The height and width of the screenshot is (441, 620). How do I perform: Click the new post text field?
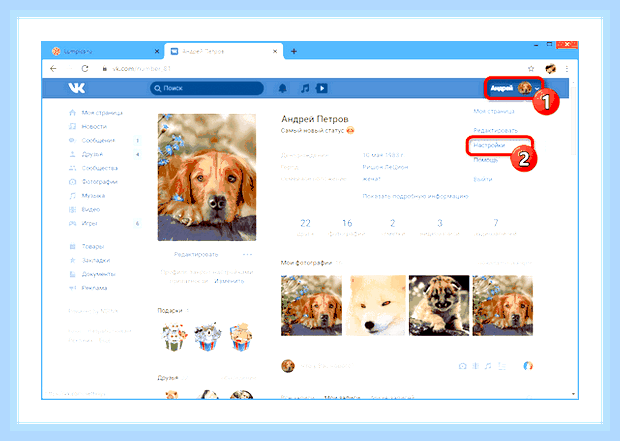[x=326, y=366]
